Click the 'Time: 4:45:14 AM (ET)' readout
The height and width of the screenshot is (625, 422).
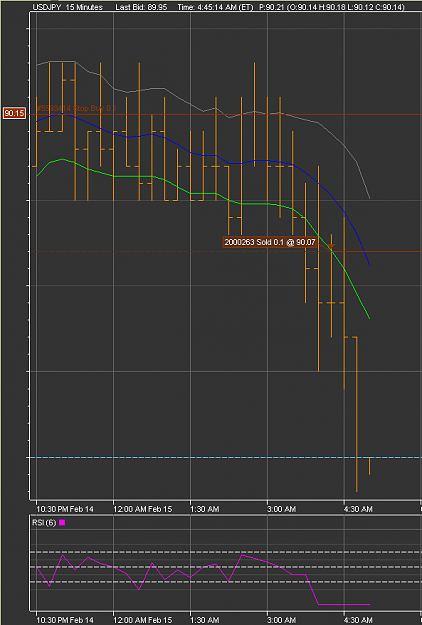point(215,7)
